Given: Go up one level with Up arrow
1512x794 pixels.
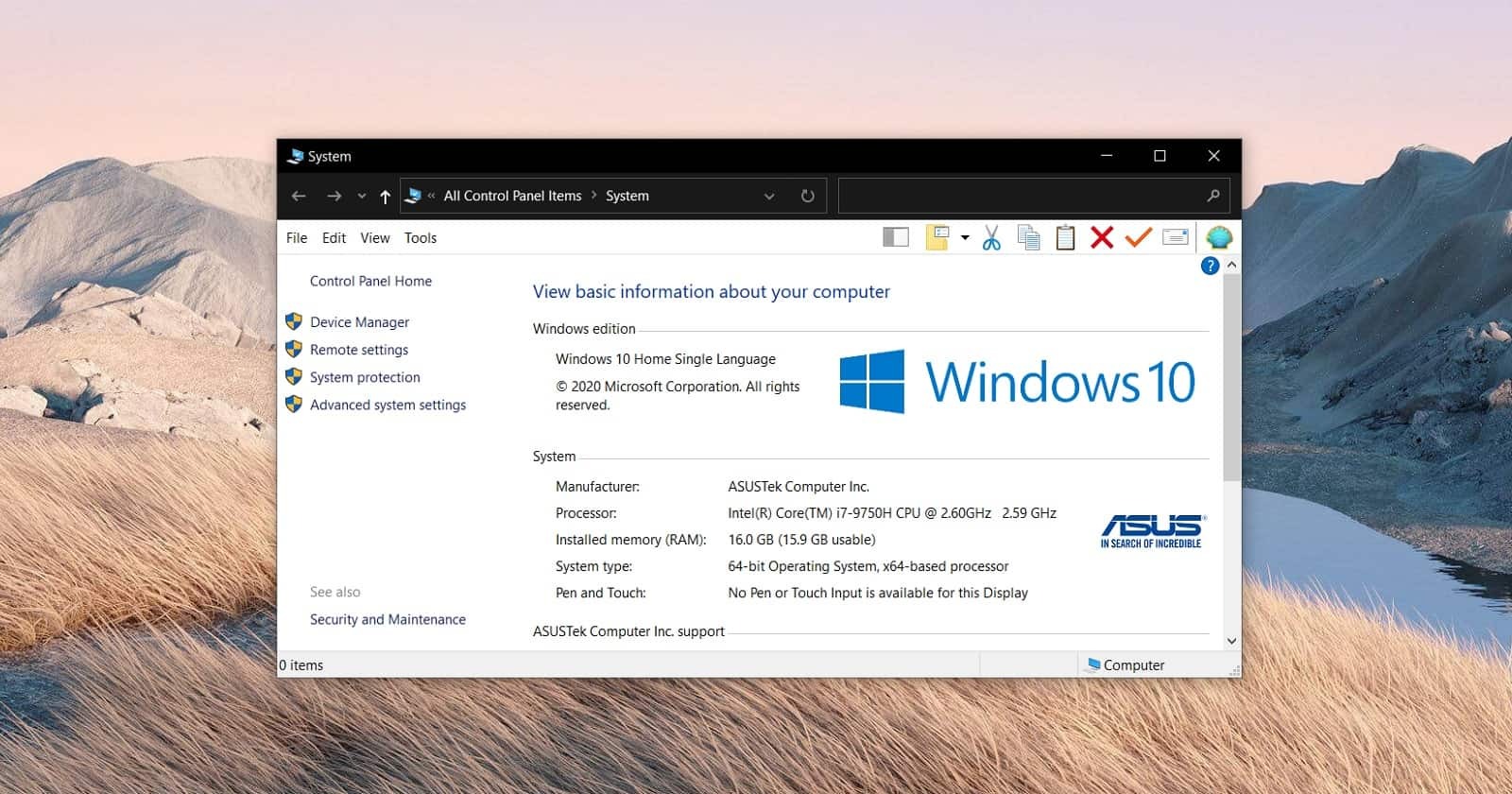Looking at the screenshot, I should pyautogui.click(x=385, y=197).
